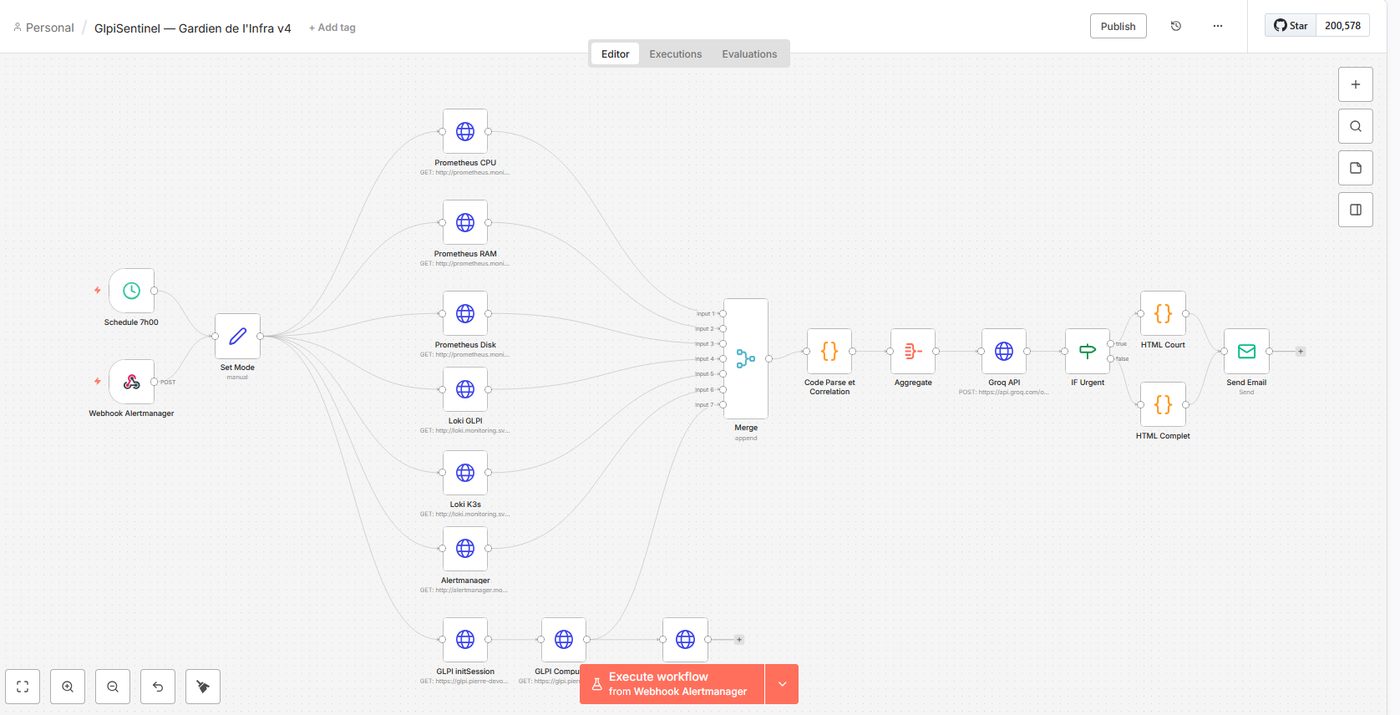Switch to the Executions tab
Image resolution: width=1400 pixels, height=715 pixels.
click(x=676, y=54)
